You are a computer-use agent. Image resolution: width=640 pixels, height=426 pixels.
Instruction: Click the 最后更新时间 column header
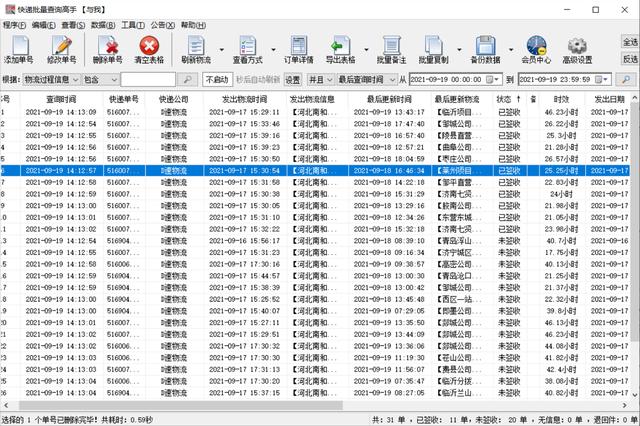coord(389,99)
